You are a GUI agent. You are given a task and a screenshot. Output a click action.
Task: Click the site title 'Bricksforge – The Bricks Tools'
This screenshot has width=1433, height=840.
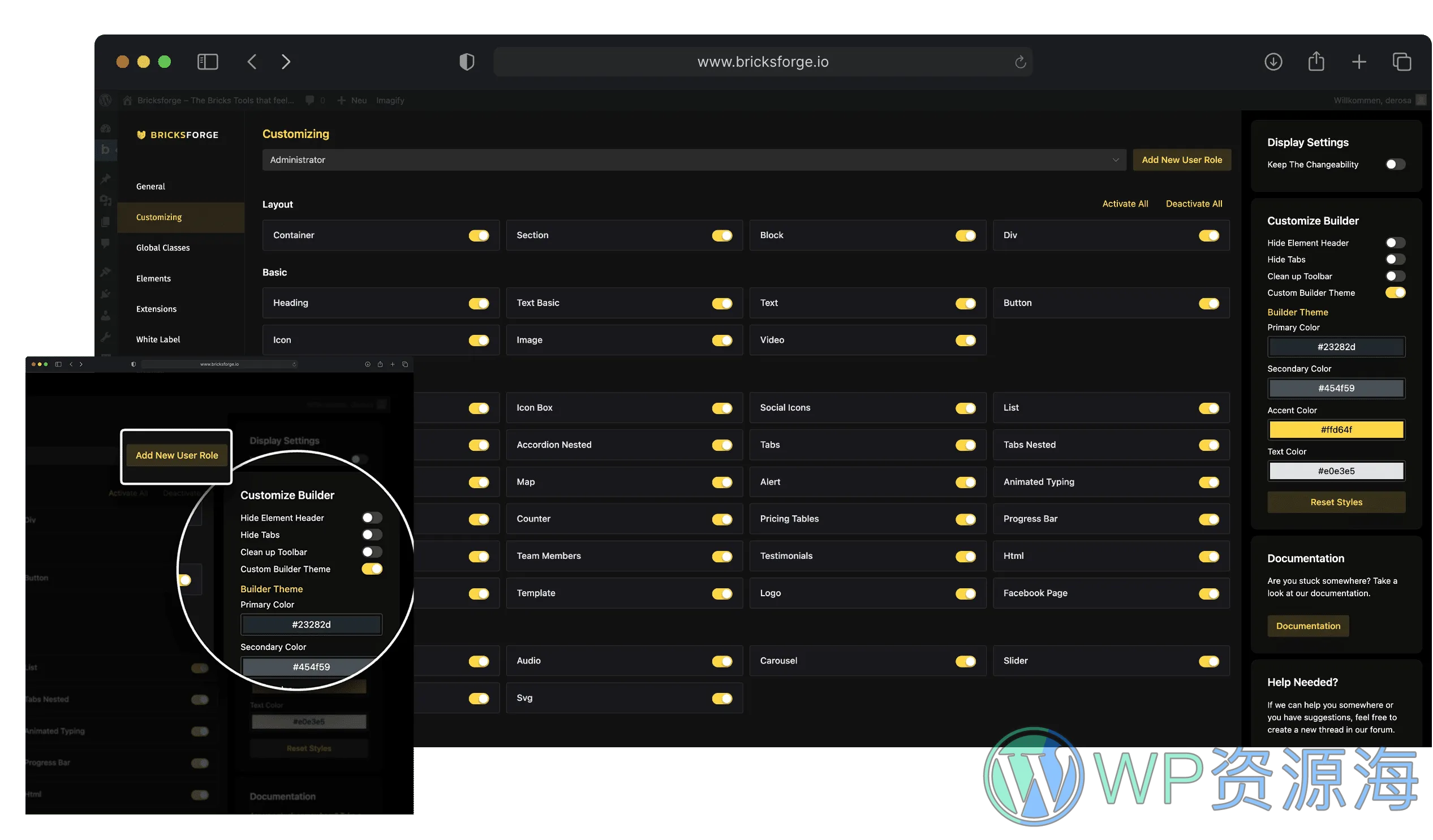click(216, 100)
